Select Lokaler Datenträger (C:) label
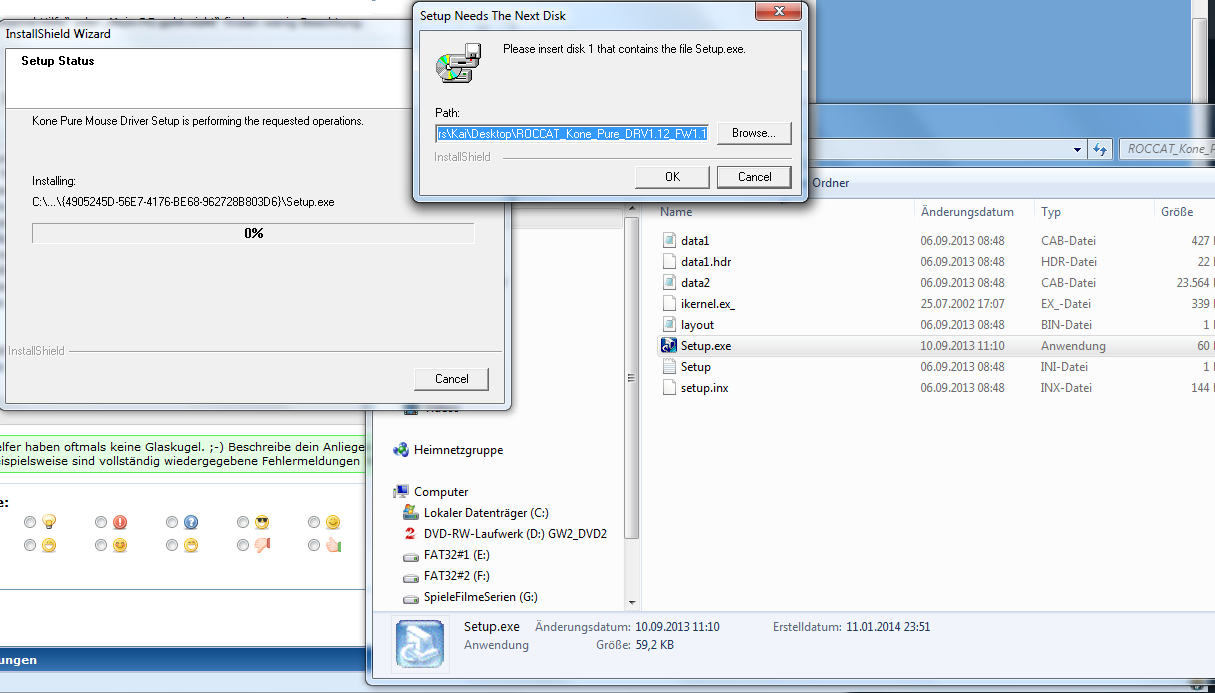The height and width of the screenshot is (693, 1215). point(486,512)
